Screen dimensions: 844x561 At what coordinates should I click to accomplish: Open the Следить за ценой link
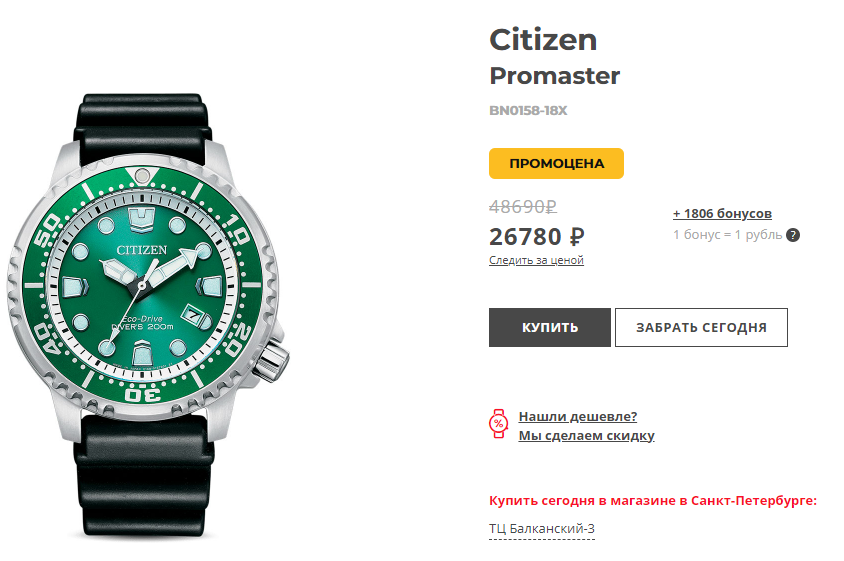(x=536, y=261)
